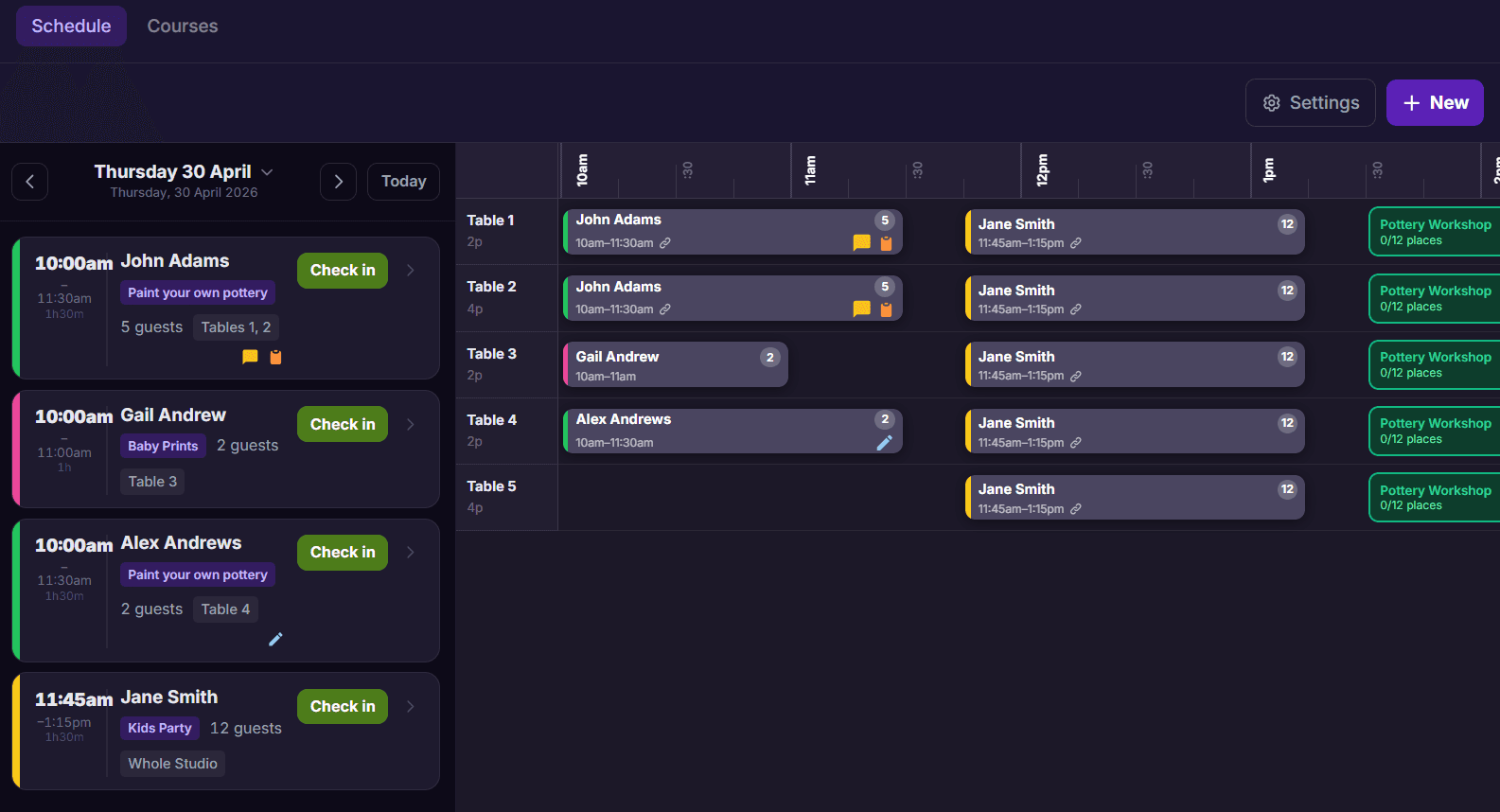Click link icon in Table 3 Jane Smith block
This screenshot has height=812, width=1500.
(1076, 376)
